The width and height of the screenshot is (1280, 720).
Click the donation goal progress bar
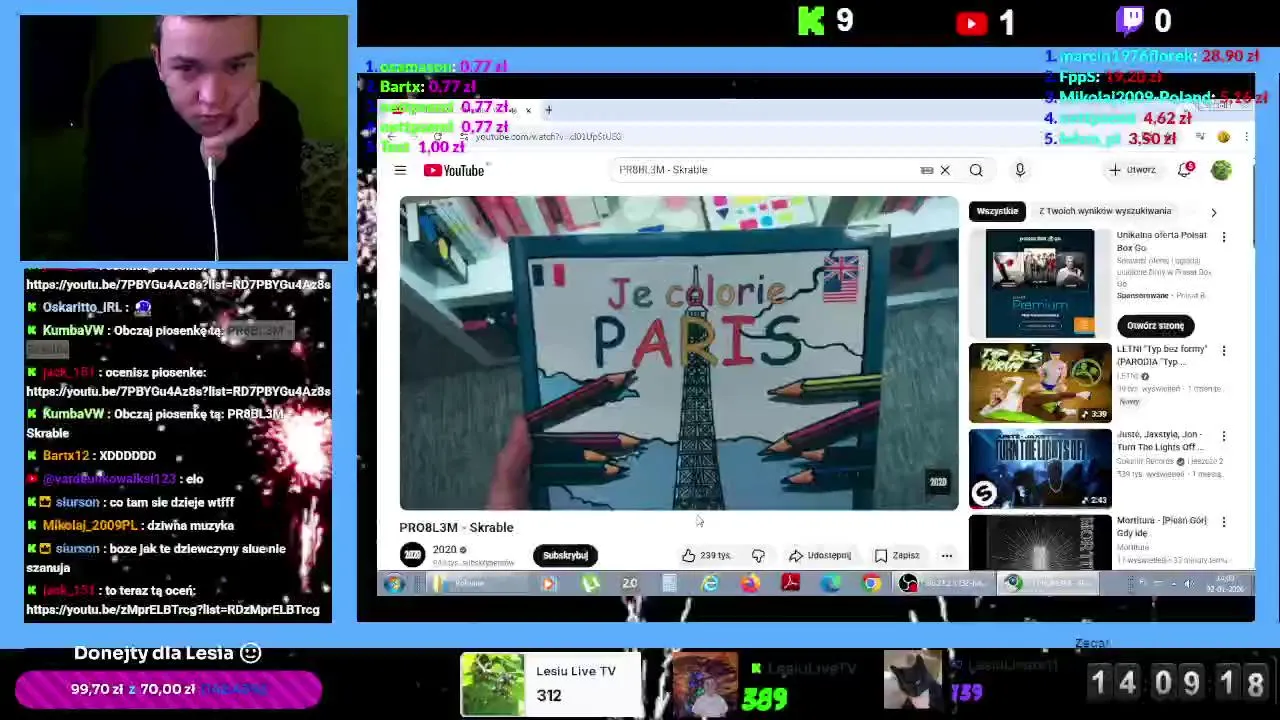tap(168, 689)
